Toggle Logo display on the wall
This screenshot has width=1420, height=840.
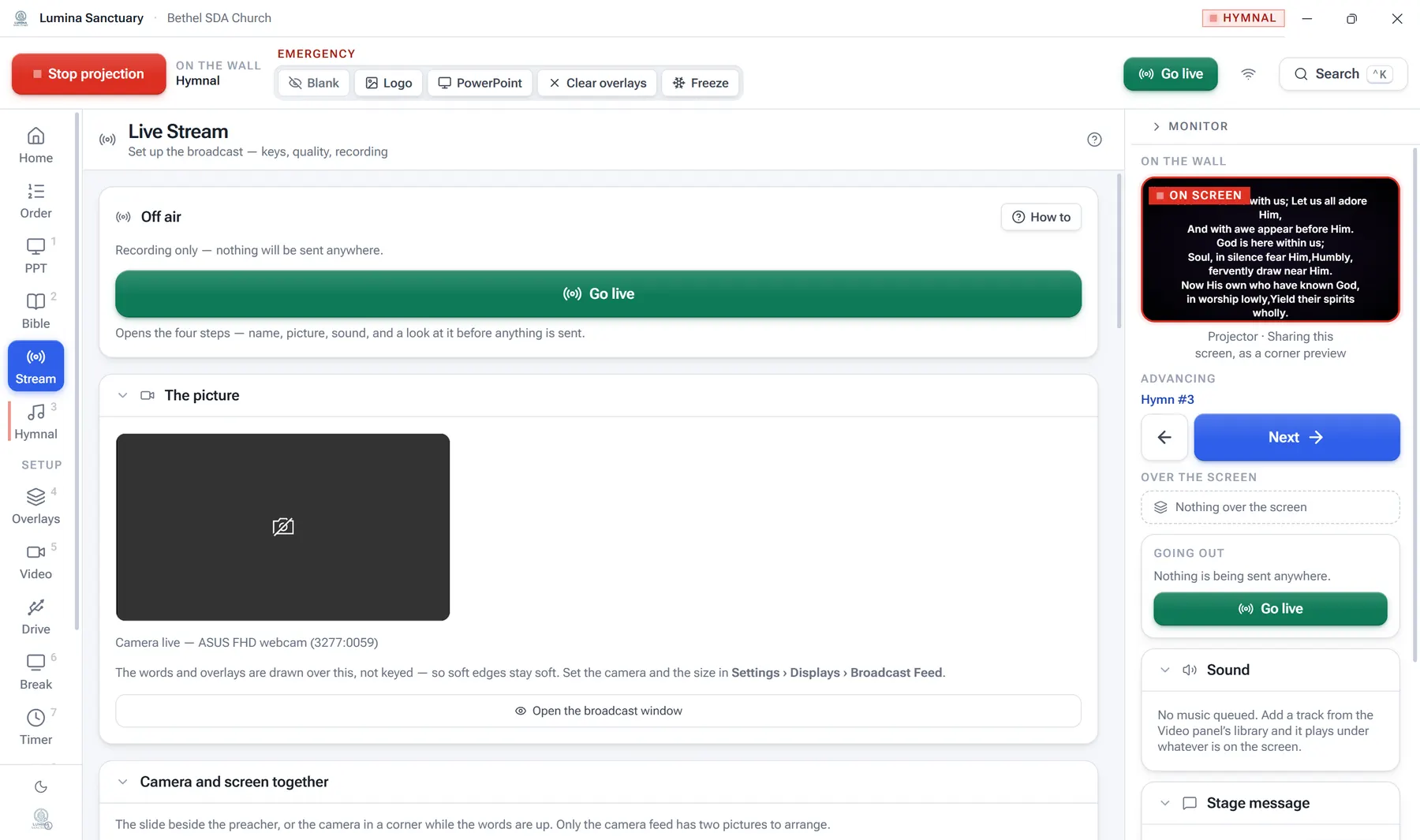(x=389, y=83)
